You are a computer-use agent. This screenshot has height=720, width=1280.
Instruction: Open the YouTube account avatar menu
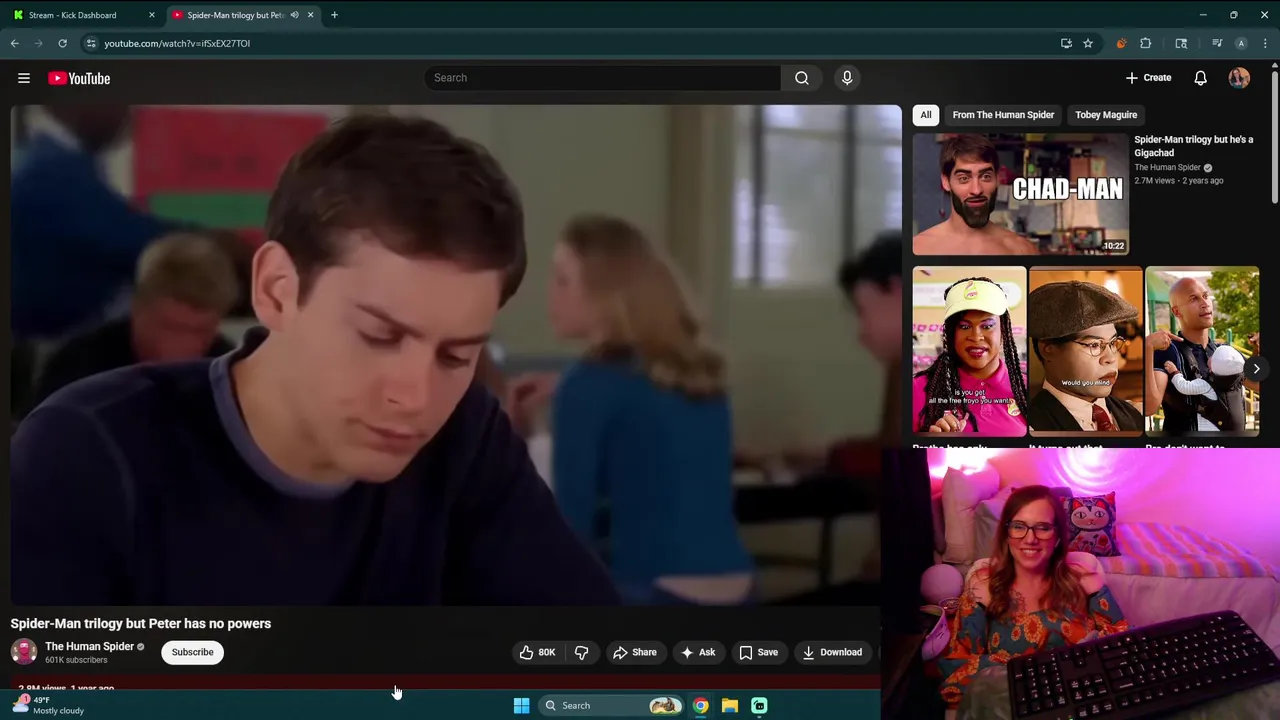pyautogui.click(x=1239, y=78)
